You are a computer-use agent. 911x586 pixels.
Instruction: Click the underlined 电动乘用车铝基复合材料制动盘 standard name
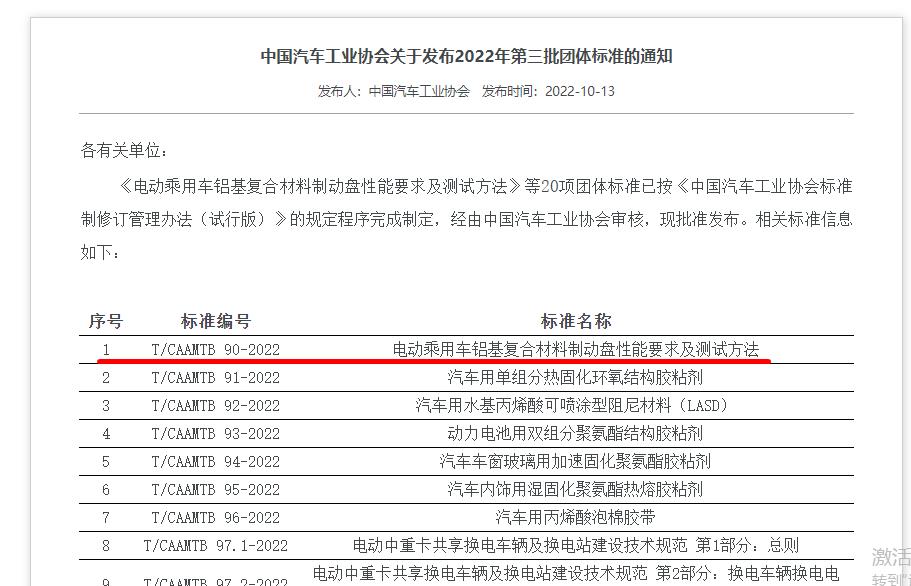575,350
